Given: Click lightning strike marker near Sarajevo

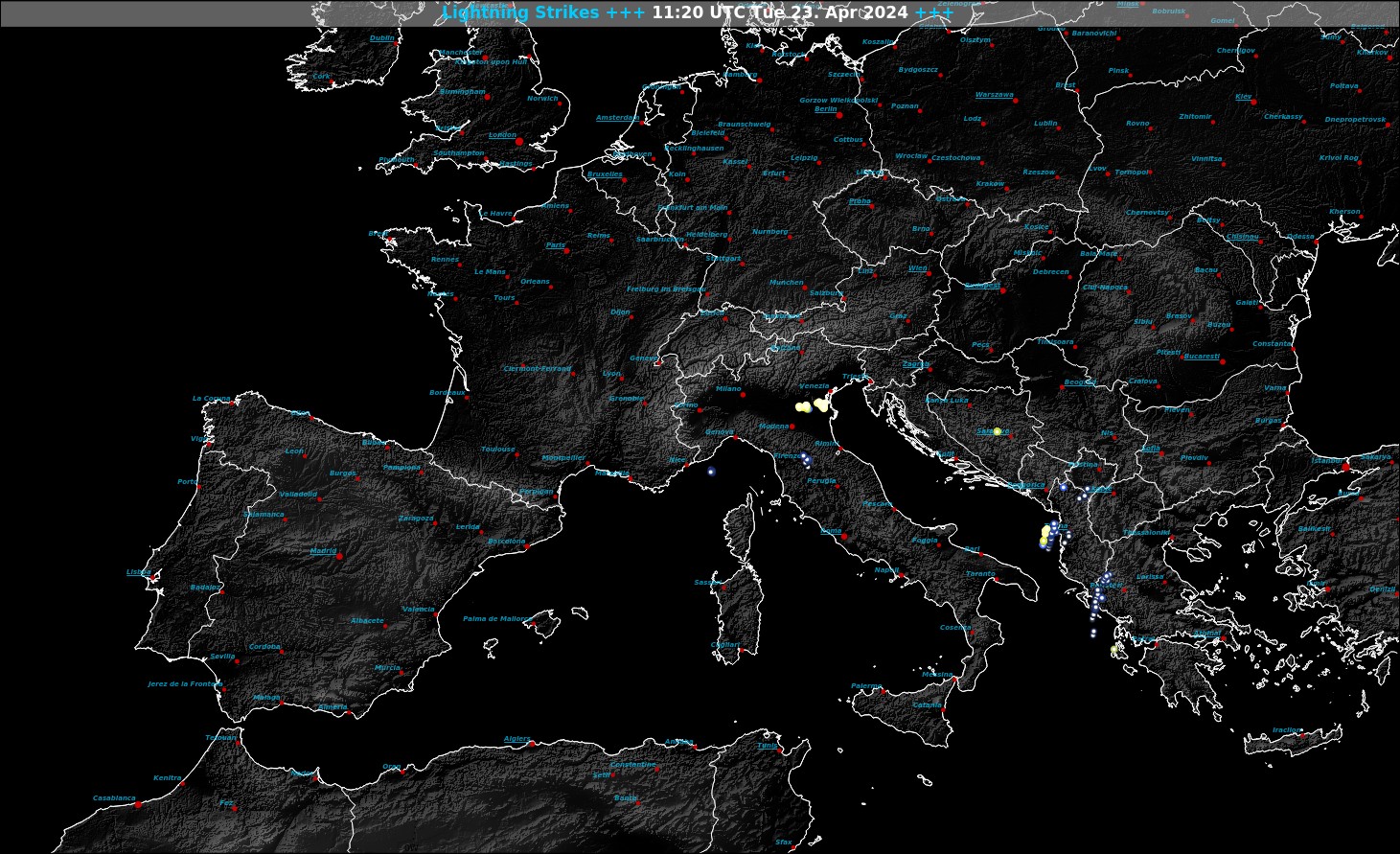Looking at the screenshot, I should [x=998, y=431].
